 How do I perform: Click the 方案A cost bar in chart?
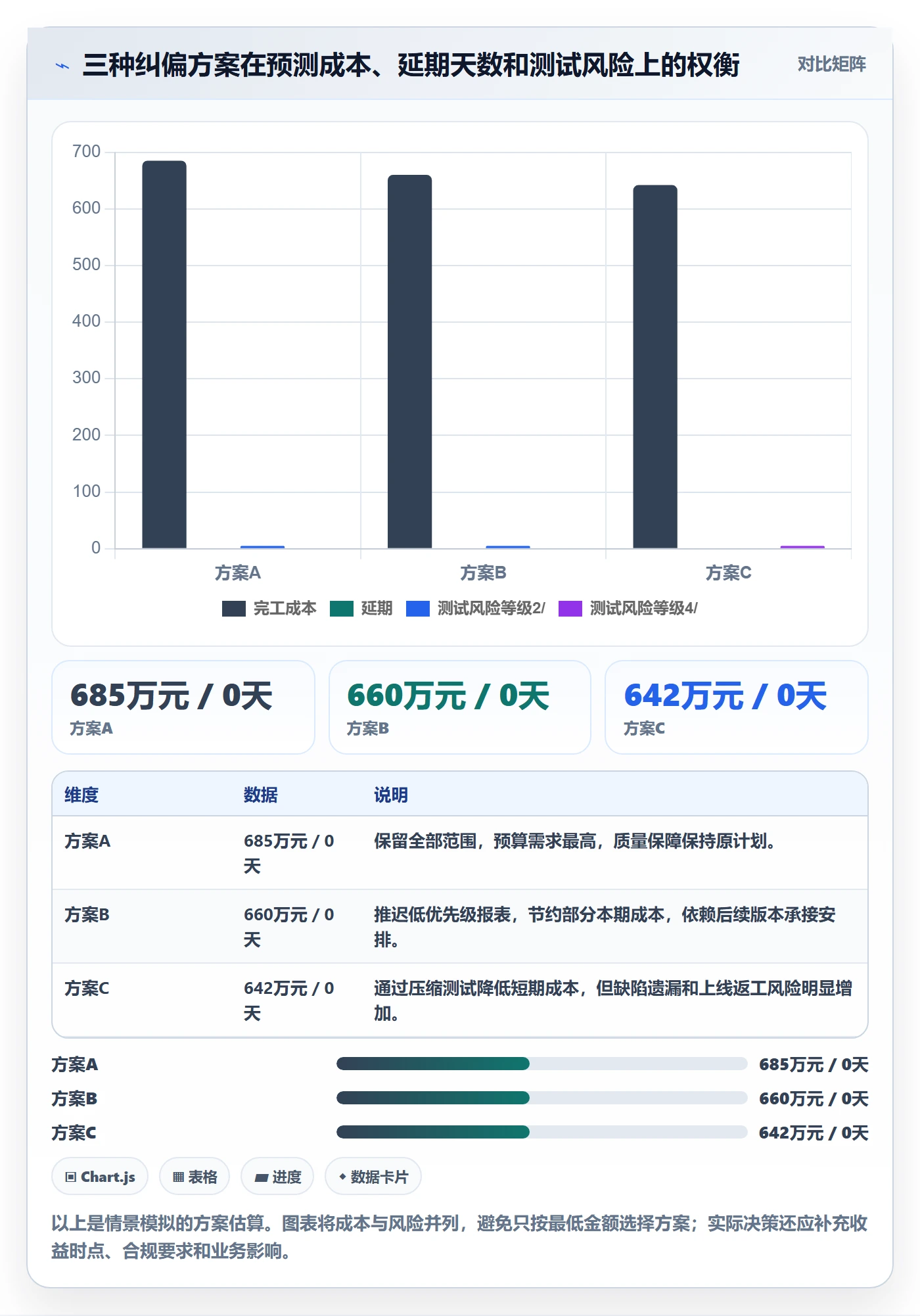coord(164,354)
